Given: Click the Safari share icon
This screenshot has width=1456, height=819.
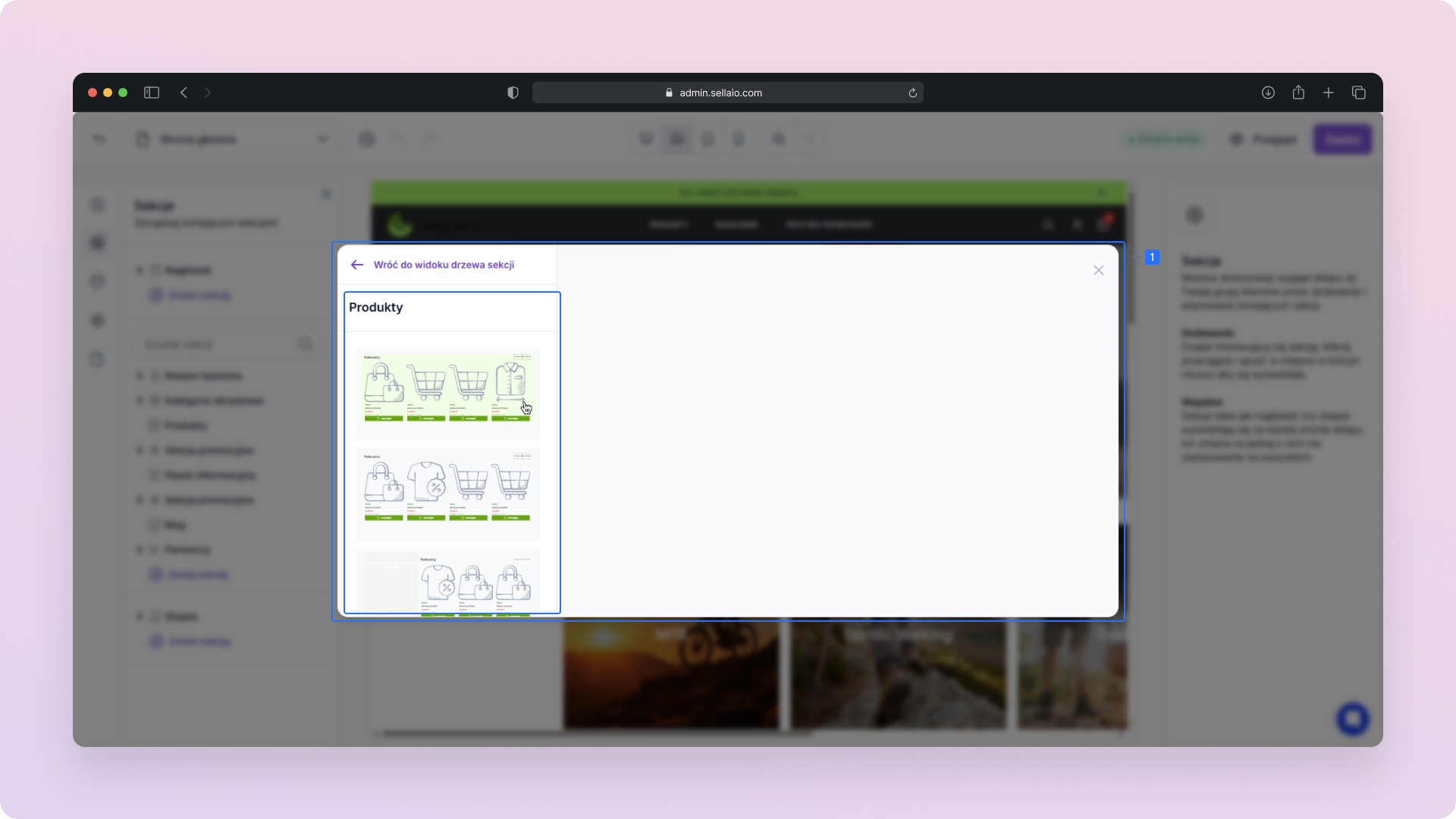Looking at the screenshot, I should click(1298, 93).
